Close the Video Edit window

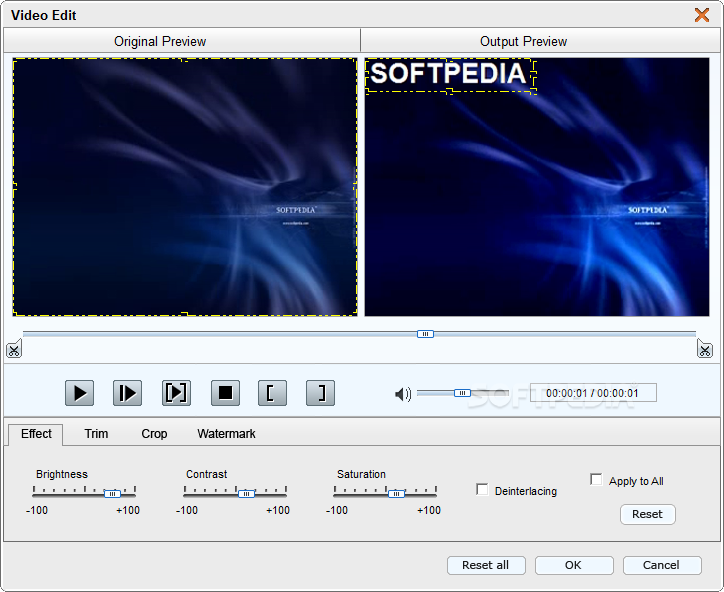702,15
